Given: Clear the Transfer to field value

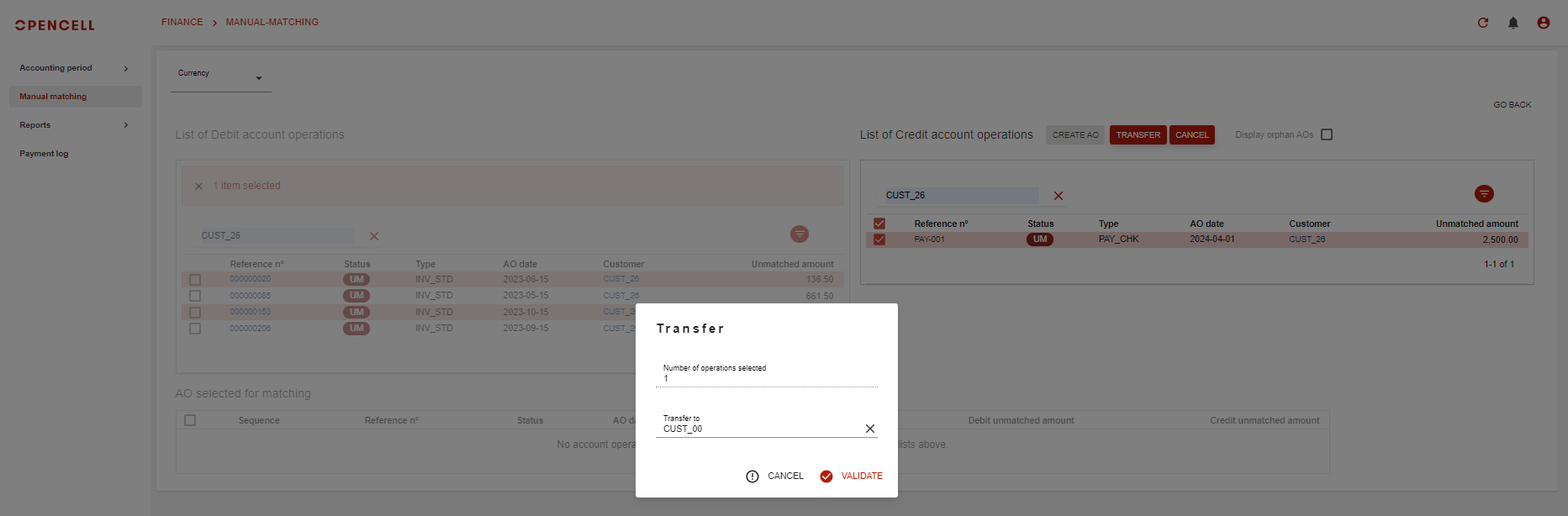Looking at the screenshot, I should click(870, 429).
